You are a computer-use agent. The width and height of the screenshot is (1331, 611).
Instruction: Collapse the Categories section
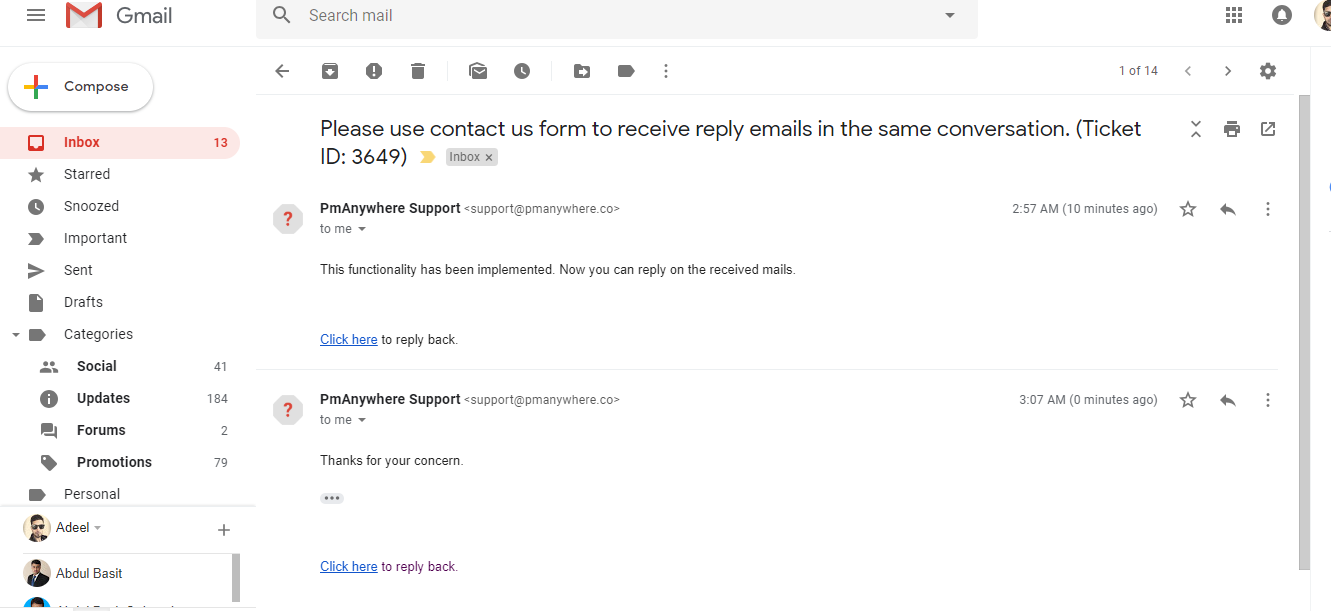[16, 334]
